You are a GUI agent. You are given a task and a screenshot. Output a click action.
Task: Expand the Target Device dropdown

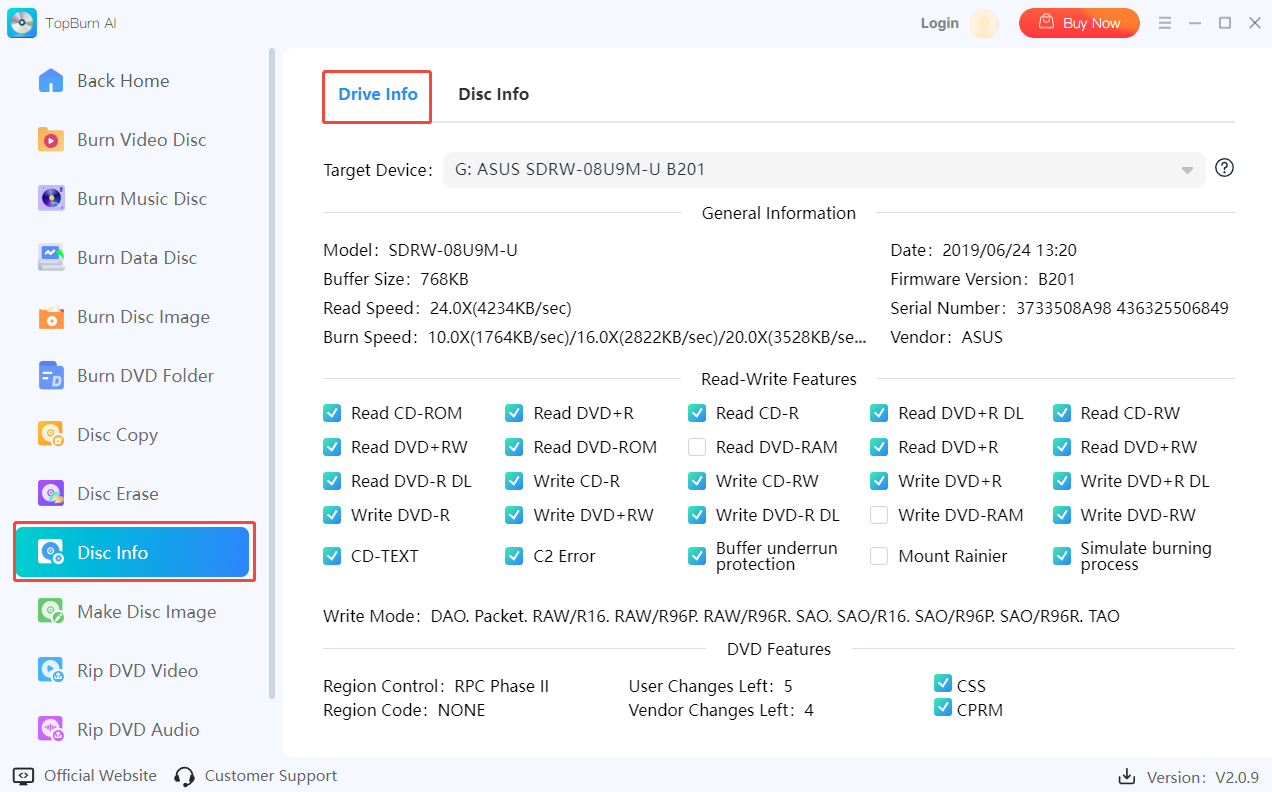(1187, 170)
